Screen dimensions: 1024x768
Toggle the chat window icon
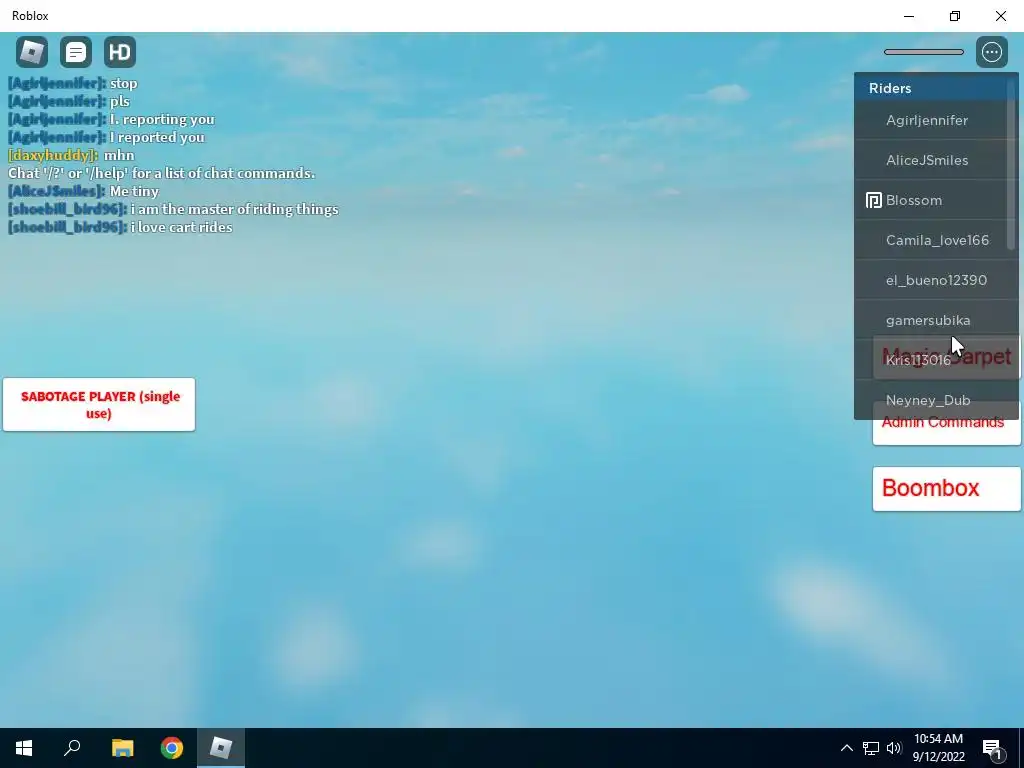tap(76, 52)
